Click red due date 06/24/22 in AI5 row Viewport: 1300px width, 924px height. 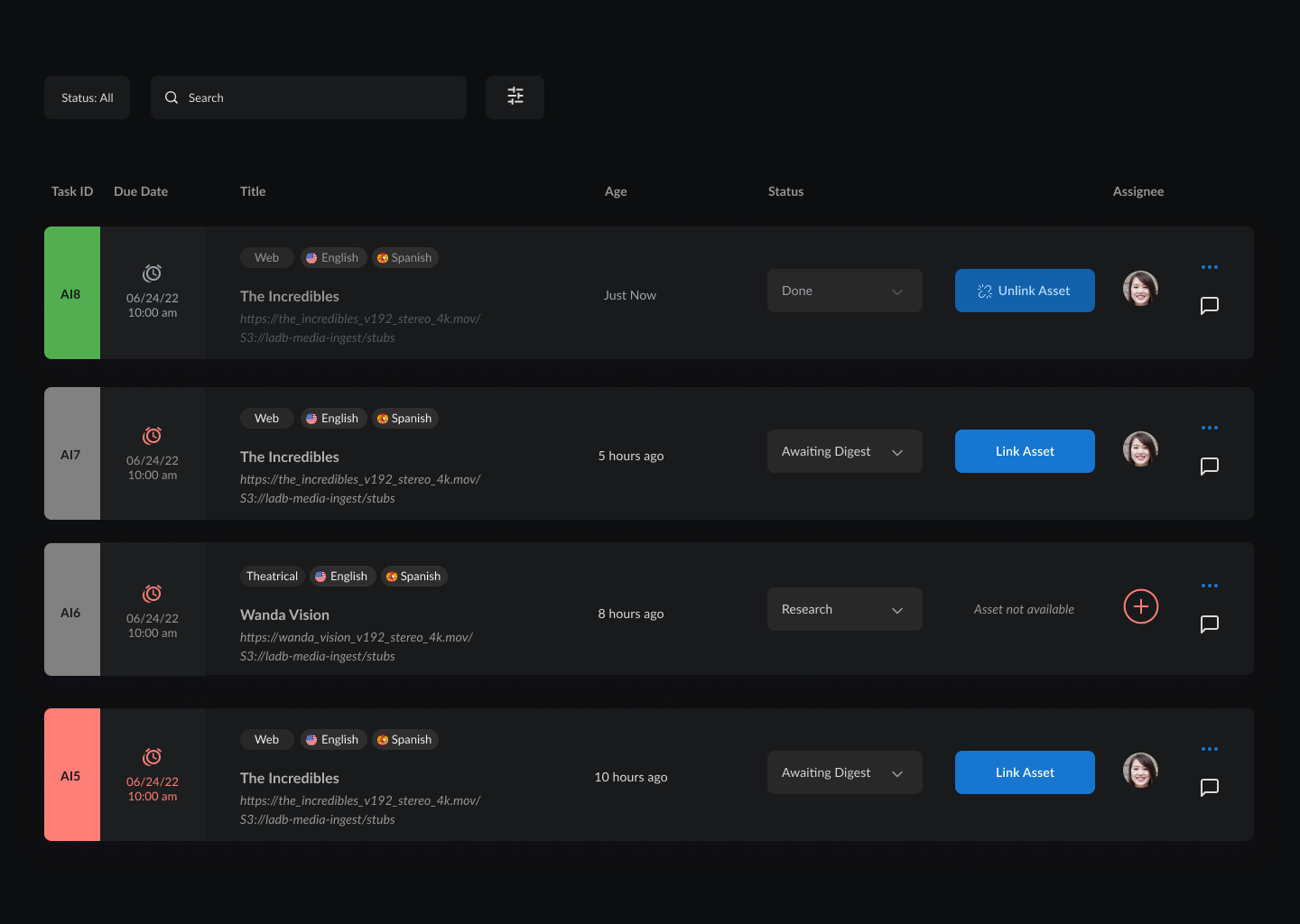coord(153,781)
